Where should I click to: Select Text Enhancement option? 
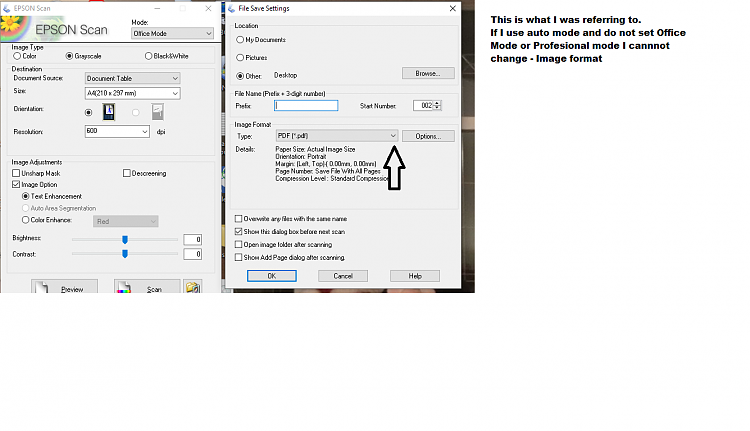26,196
